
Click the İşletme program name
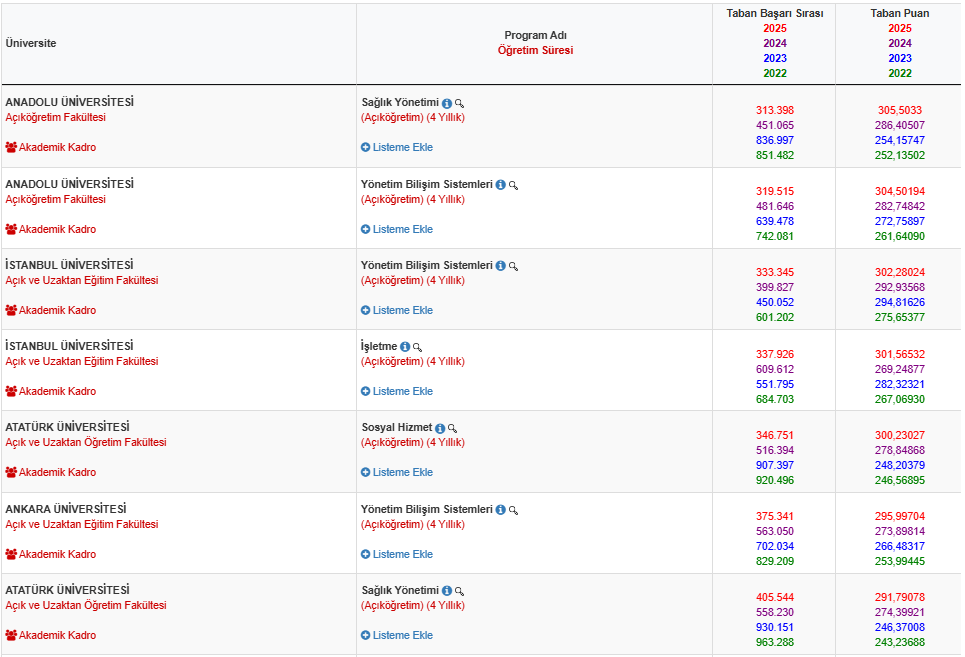(379, 346)
